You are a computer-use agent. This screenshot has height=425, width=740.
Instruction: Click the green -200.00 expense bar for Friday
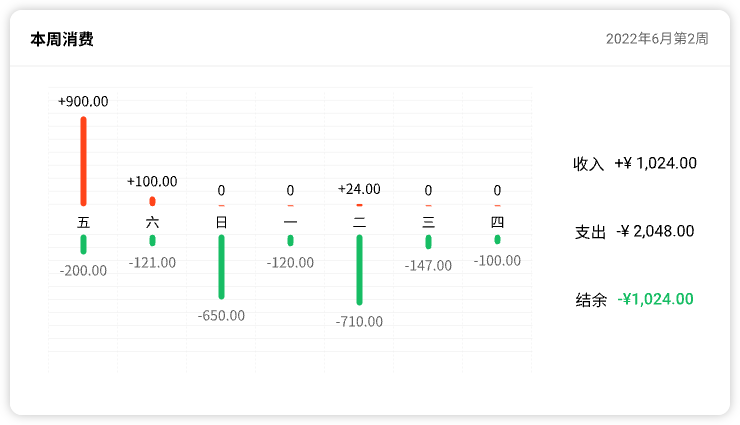coord(83,244)
